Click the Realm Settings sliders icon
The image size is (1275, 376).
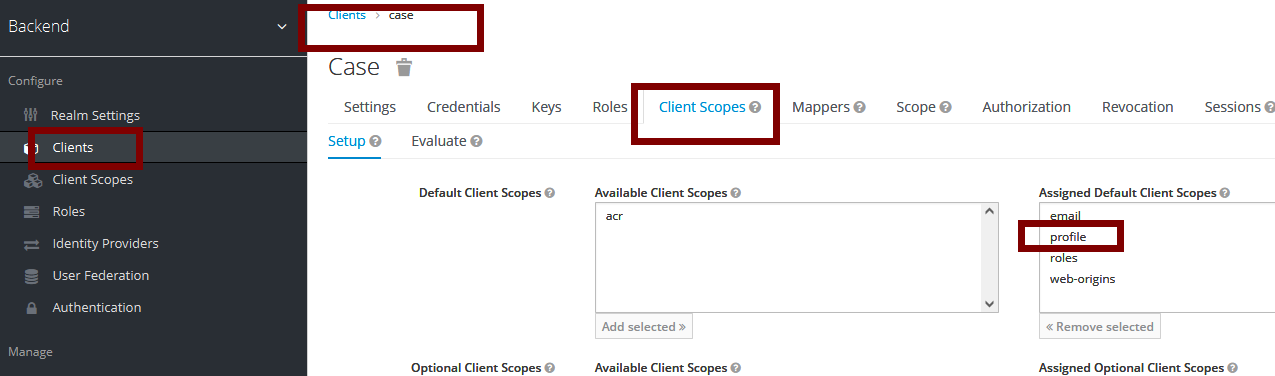30,116
